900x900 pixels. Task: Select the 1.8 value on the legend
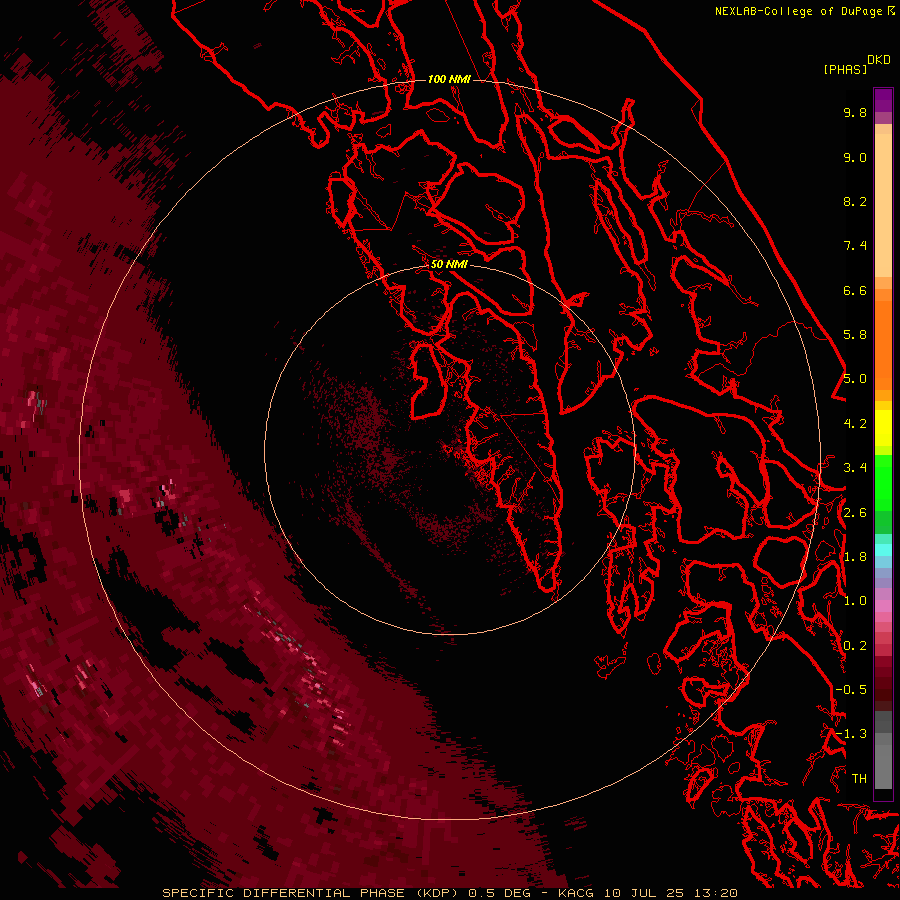(855, 557)
